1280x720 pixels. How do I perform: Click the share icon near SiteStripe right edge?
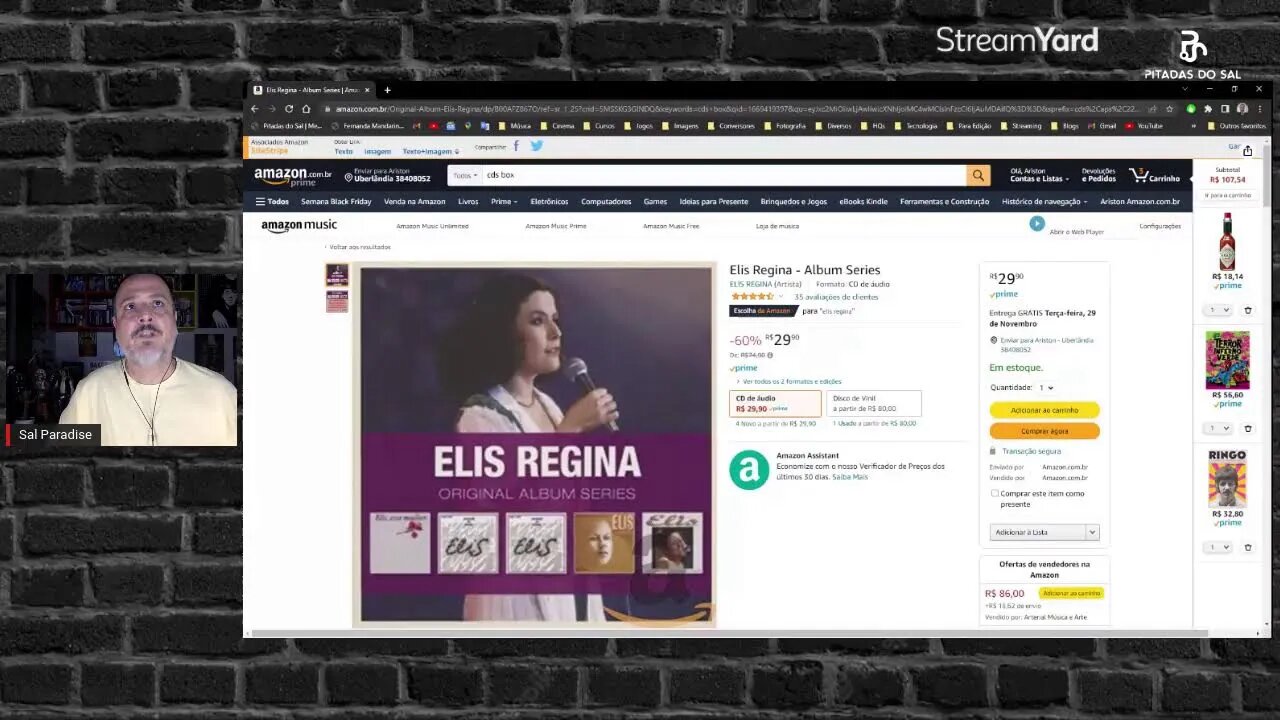(x=1247, y=151)
